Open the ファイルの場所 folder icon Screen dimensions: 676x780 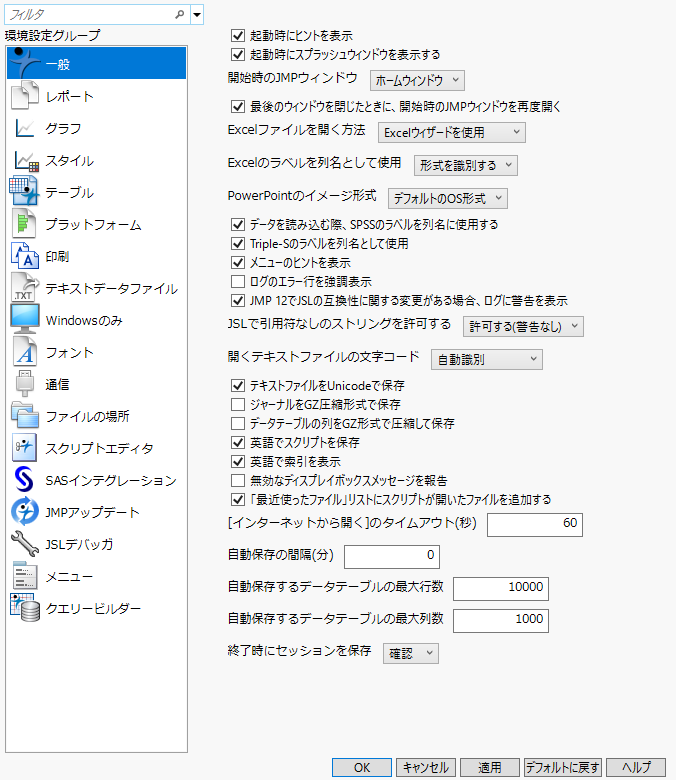[25, 415]
